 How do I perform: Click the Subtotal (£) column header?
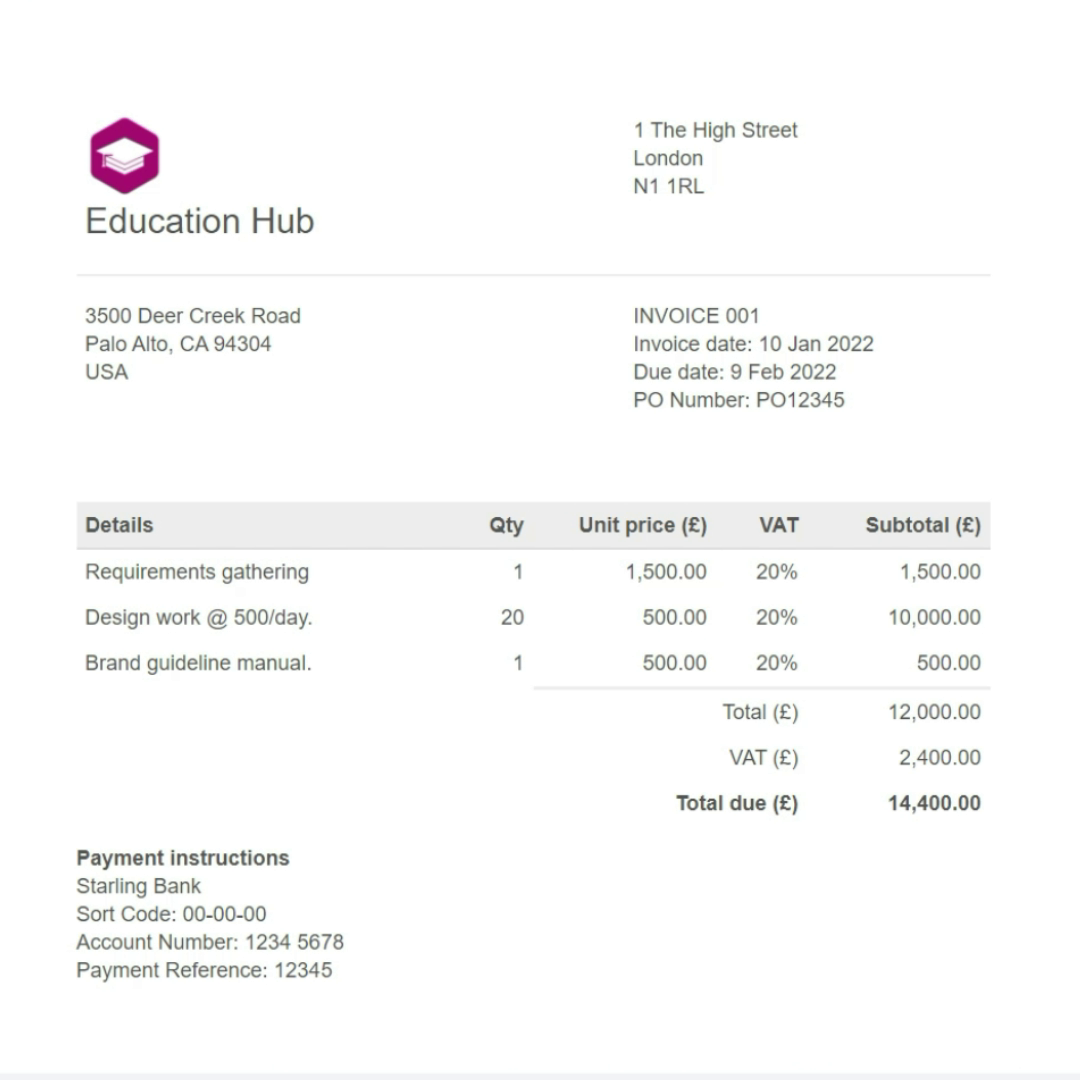point(922,525)
